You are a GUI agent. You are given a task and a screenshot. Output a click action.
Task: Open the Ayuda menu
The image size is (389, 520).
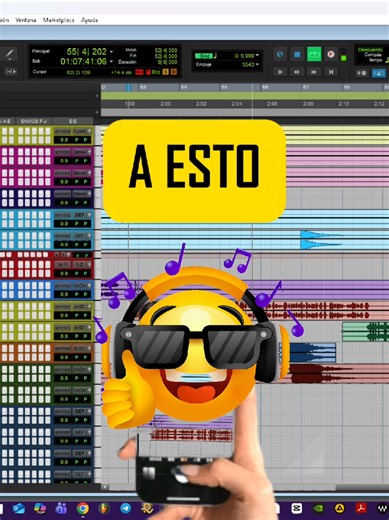coord(89,20)
